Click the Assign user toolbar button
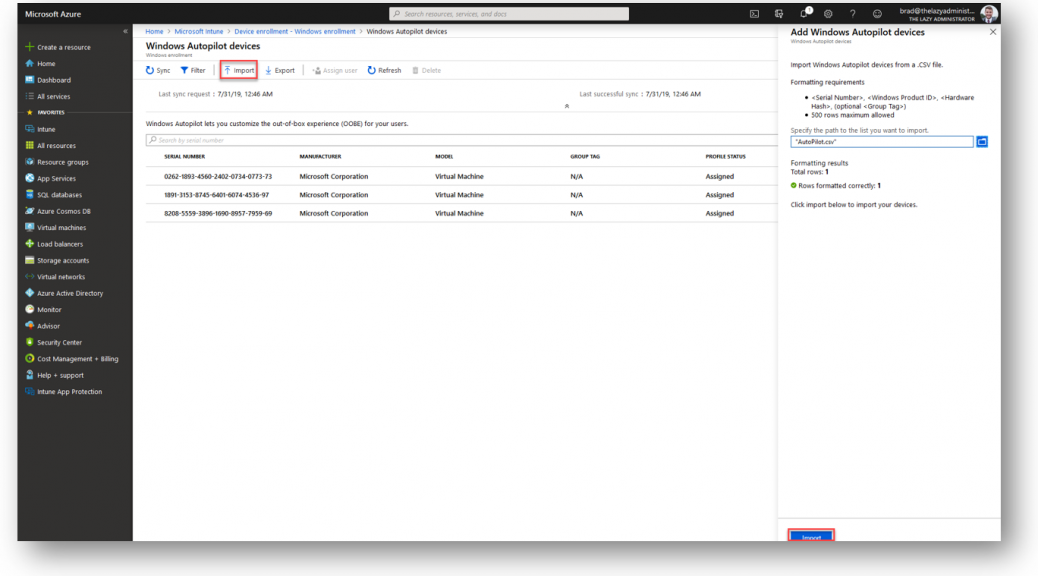The width and height of the screenshot is (1038, 576). click(x=335, y=70)
